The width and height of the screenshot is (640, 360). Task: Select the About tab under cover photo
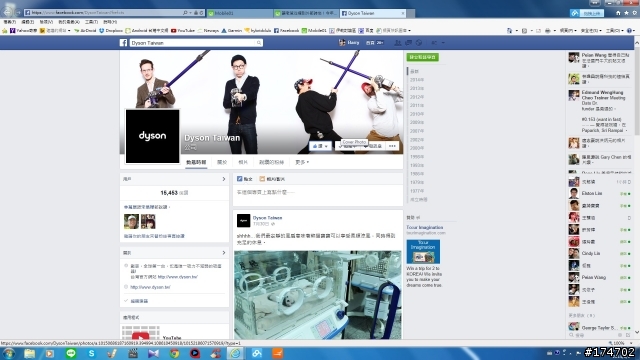(x=222, y=162)
